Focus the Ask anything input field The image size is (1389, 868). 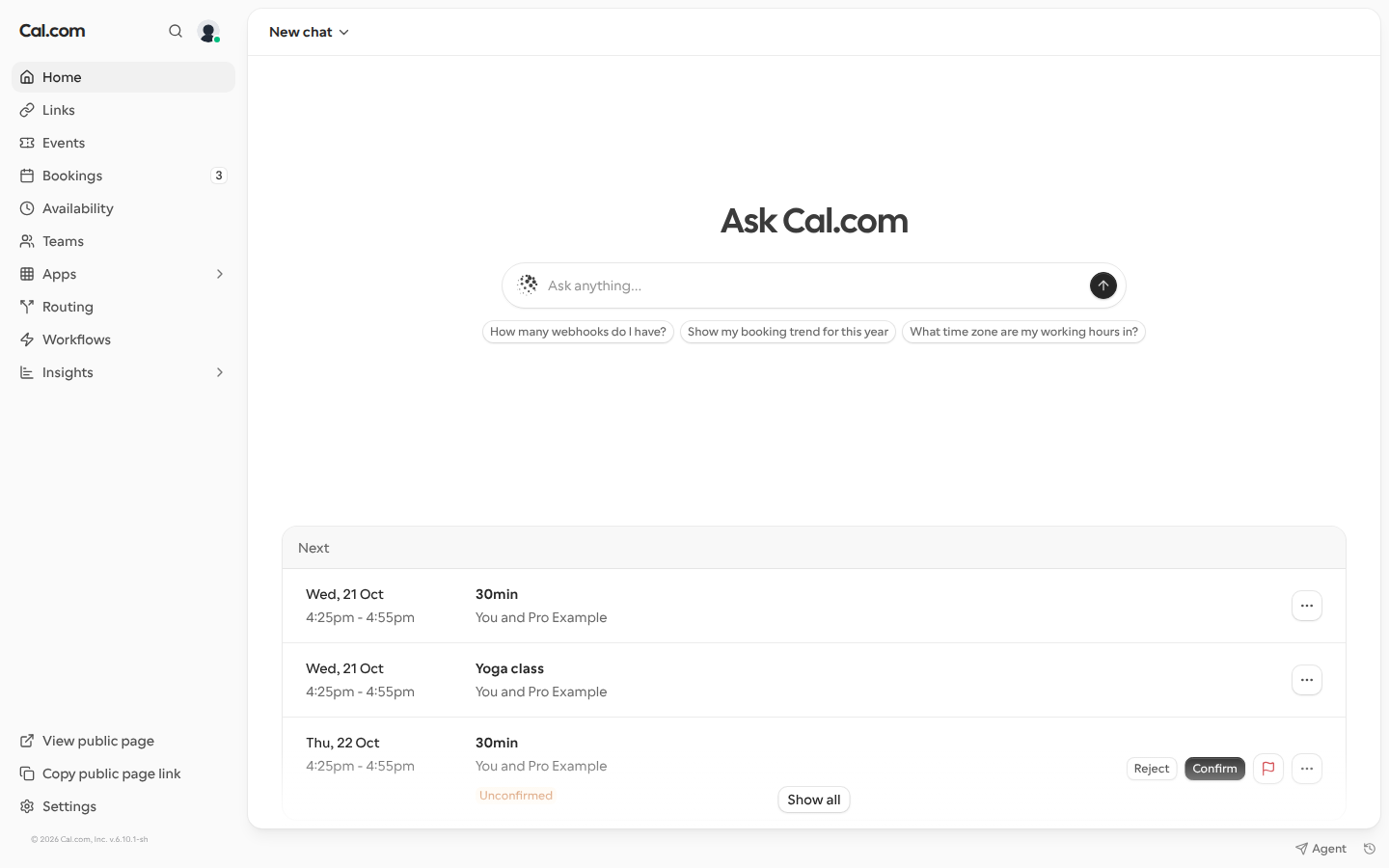[x=813, y=285]
